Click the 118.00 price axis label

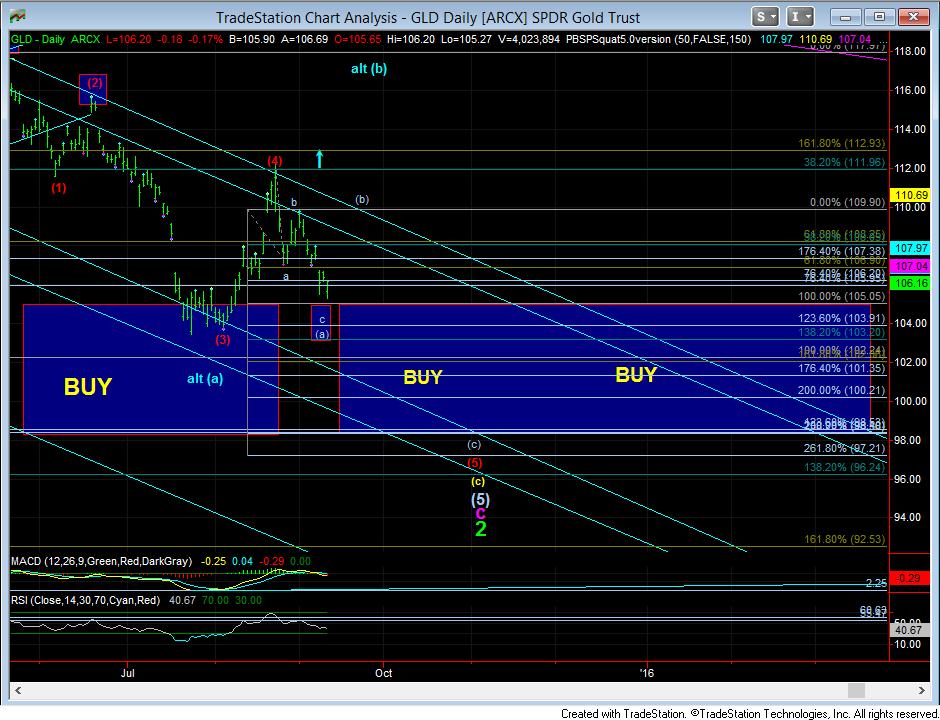click(x=911, y=52)
